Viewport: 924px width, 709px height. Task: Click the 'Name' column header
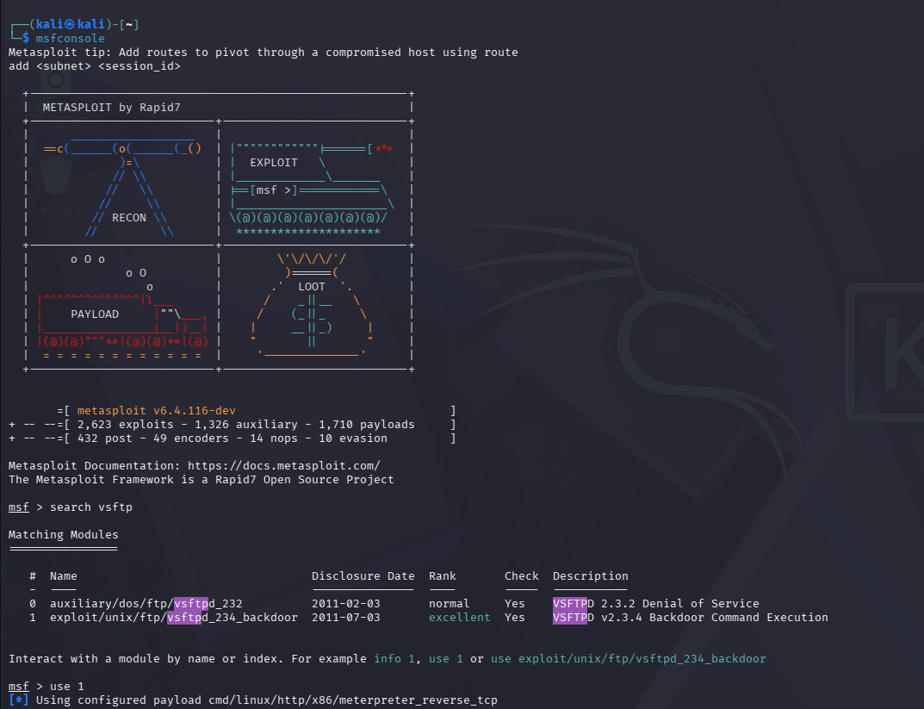(63, 576)
